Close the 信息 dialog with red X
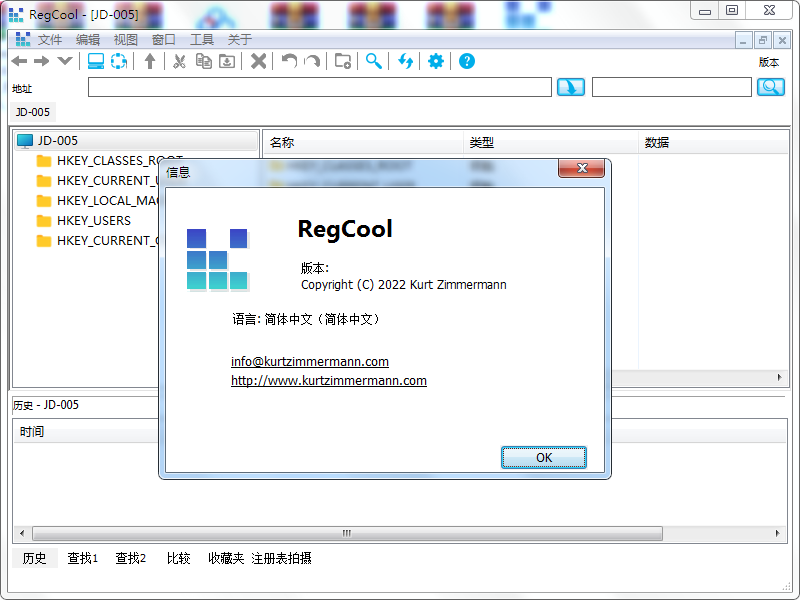 pos(582,168)
